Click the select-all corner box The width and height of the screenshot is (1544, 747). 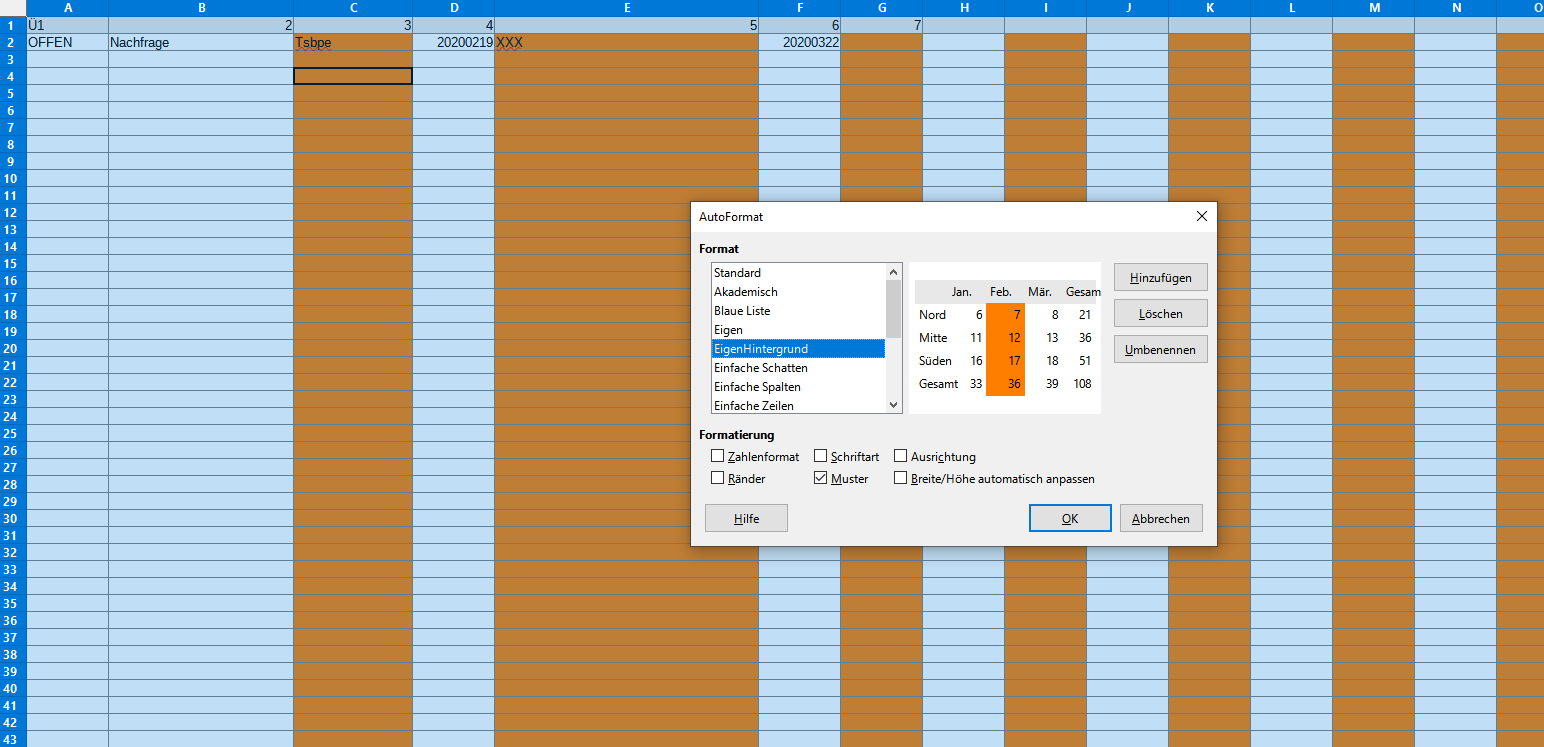pyautogui.click(x=13, y=8)
